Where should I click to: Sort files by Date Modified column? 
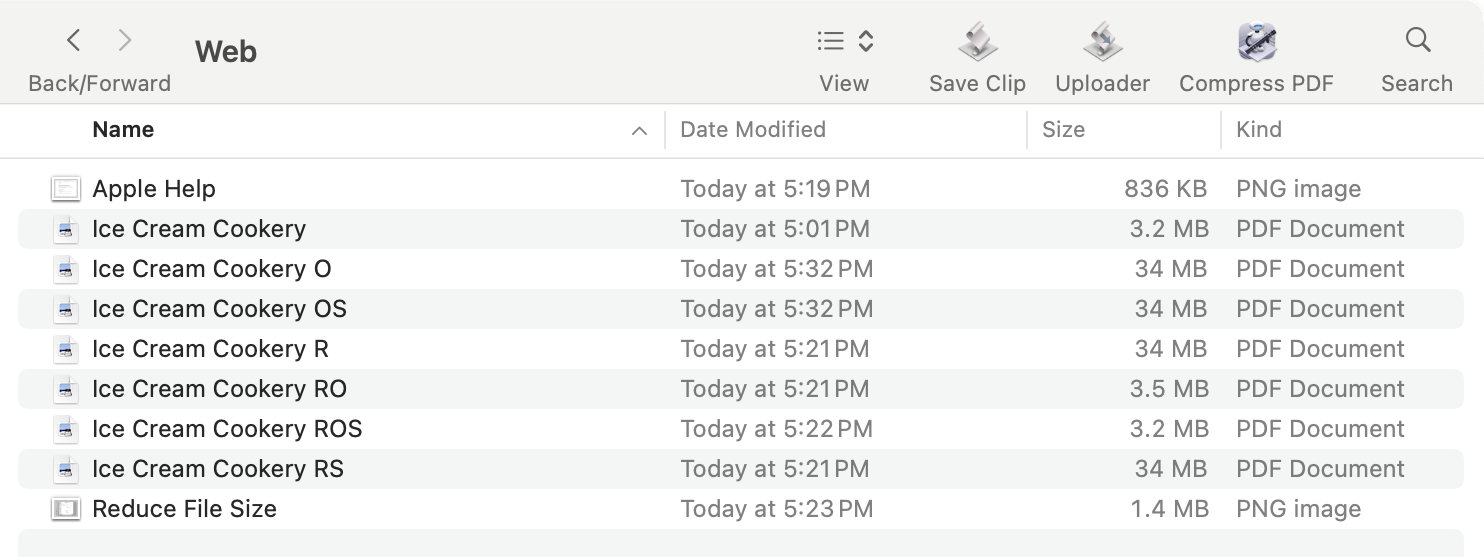pyautogui.click(x=752, y=130)
